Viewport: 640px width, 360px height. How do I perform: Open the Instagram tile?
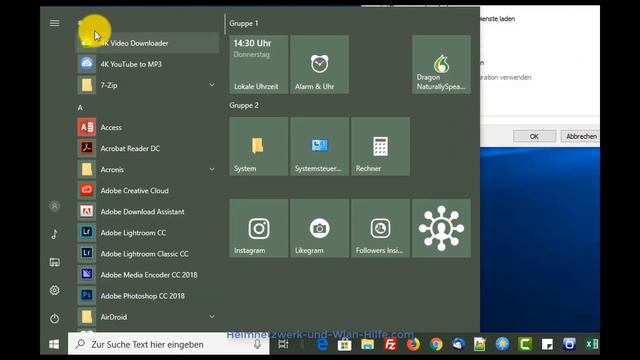(258, 228)
